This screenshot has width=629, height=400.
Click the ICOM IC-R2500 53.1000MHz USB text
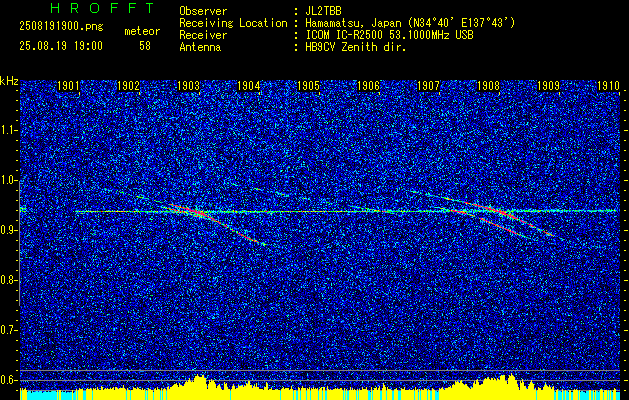pyautogui.click(x=389, y=35)
